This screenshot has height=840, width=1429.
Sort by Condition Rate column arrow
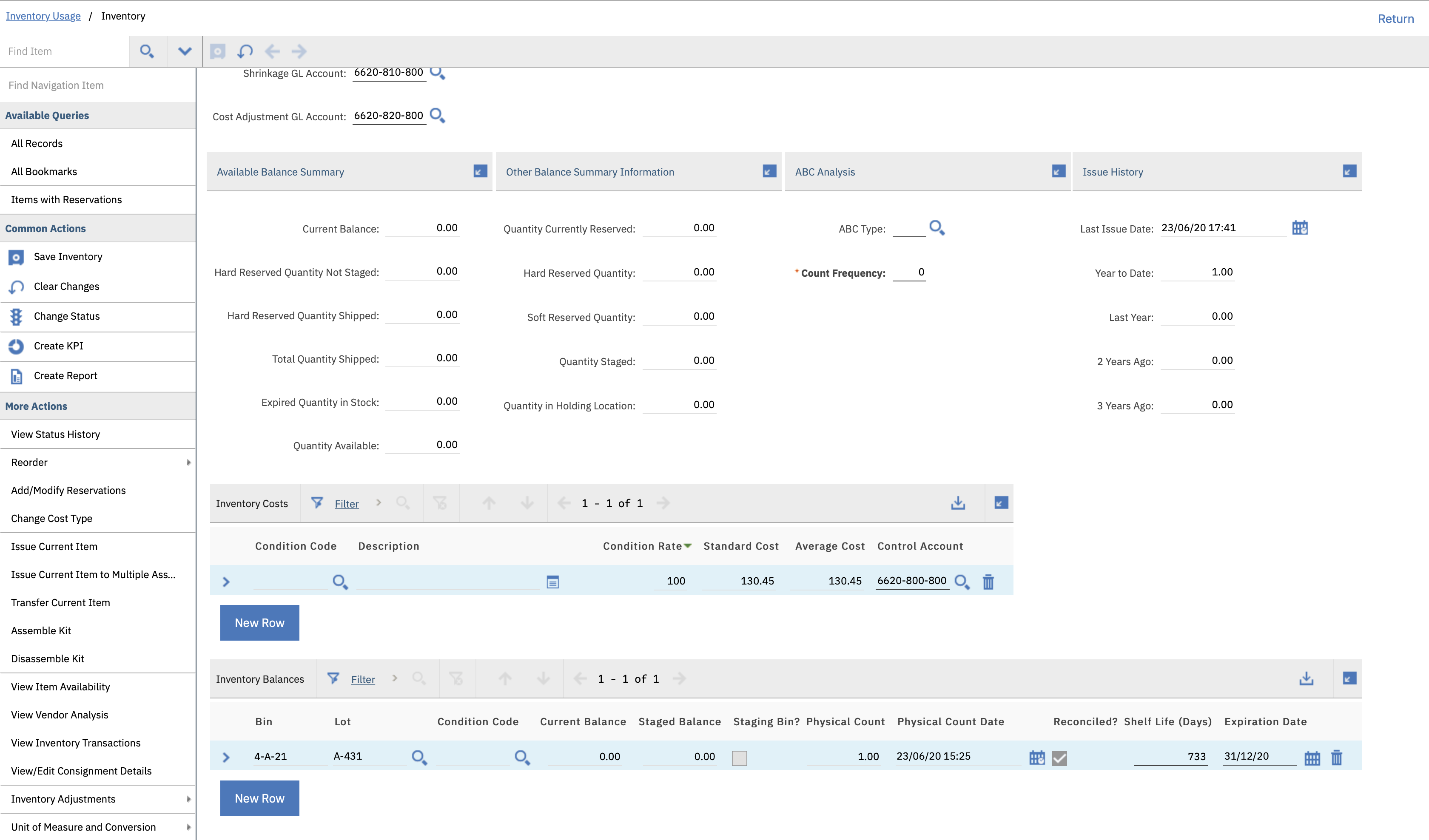click(x=689, y=546)
